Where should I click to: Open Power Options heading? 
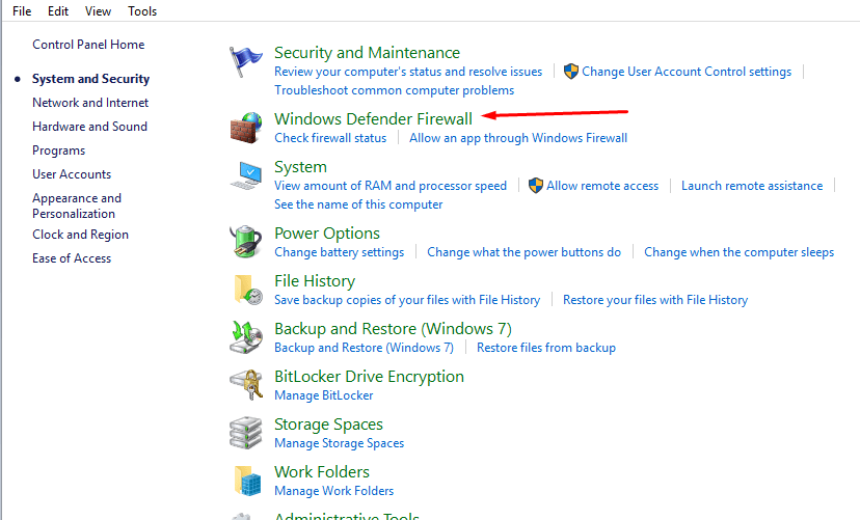327,233
